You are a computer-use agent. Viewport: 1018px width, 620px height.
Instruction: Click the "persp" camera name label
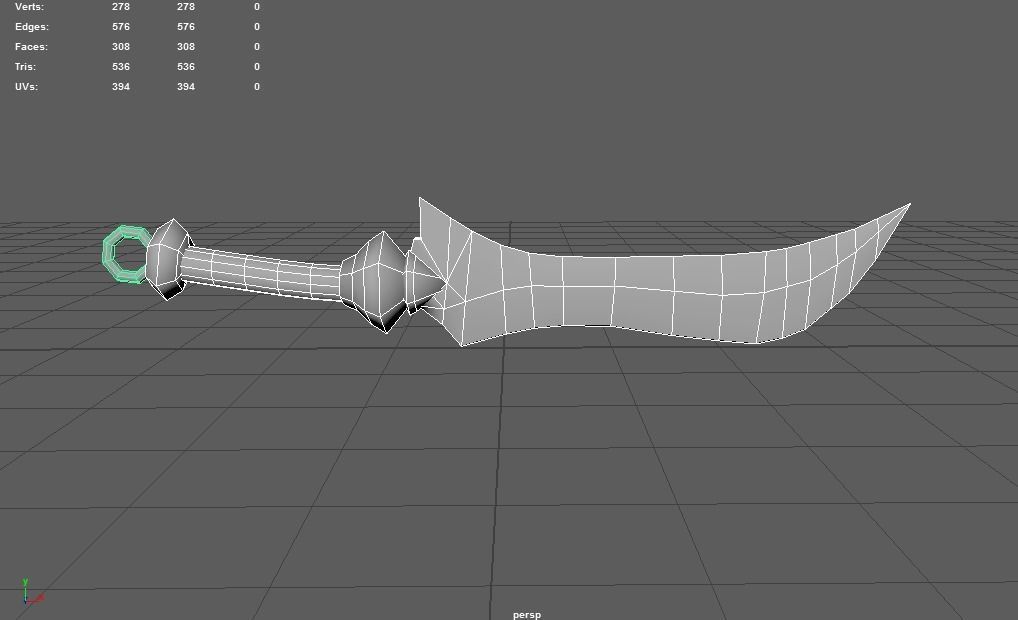(527, 614)
